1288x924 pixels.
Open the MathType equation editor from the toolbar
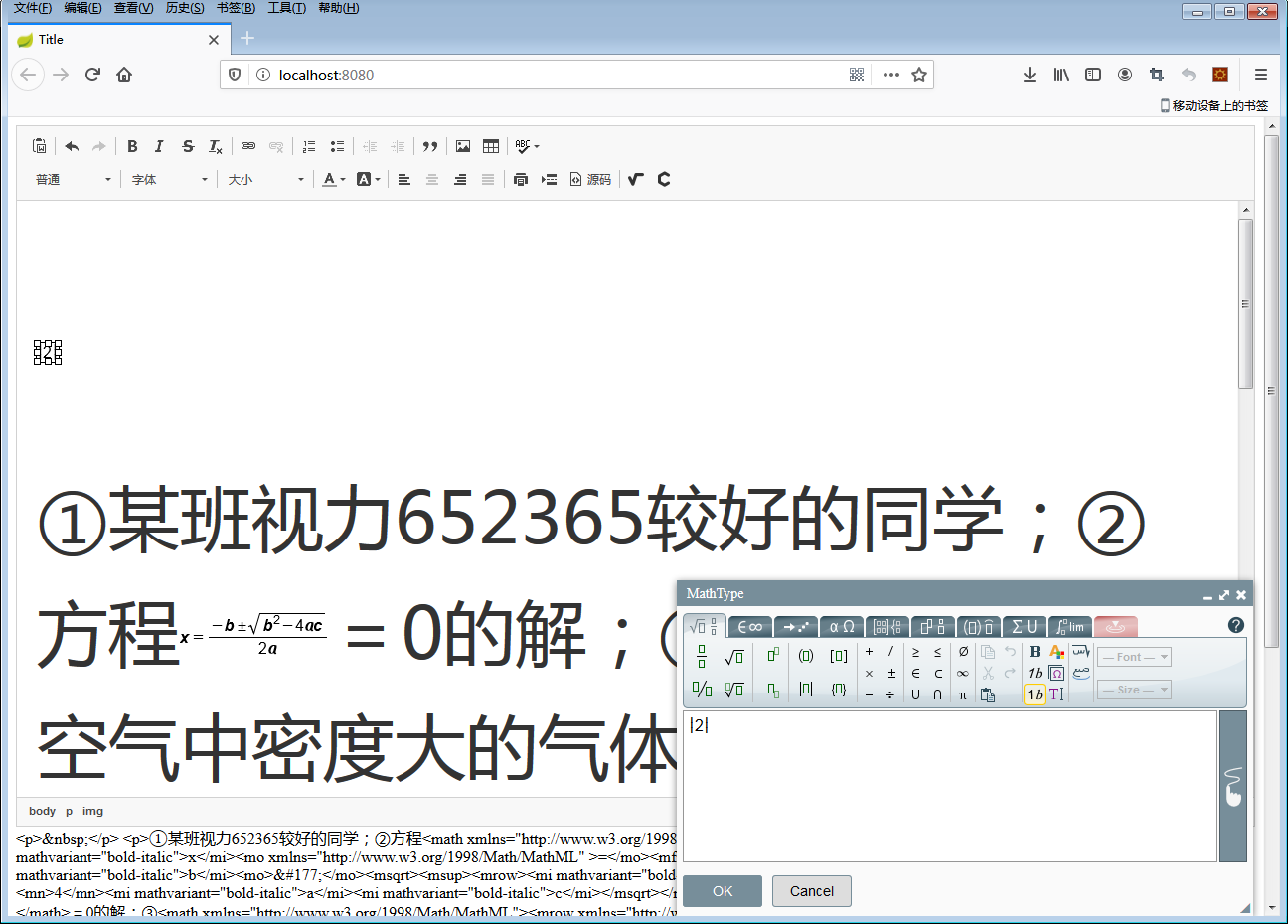(x=635, y=179)
